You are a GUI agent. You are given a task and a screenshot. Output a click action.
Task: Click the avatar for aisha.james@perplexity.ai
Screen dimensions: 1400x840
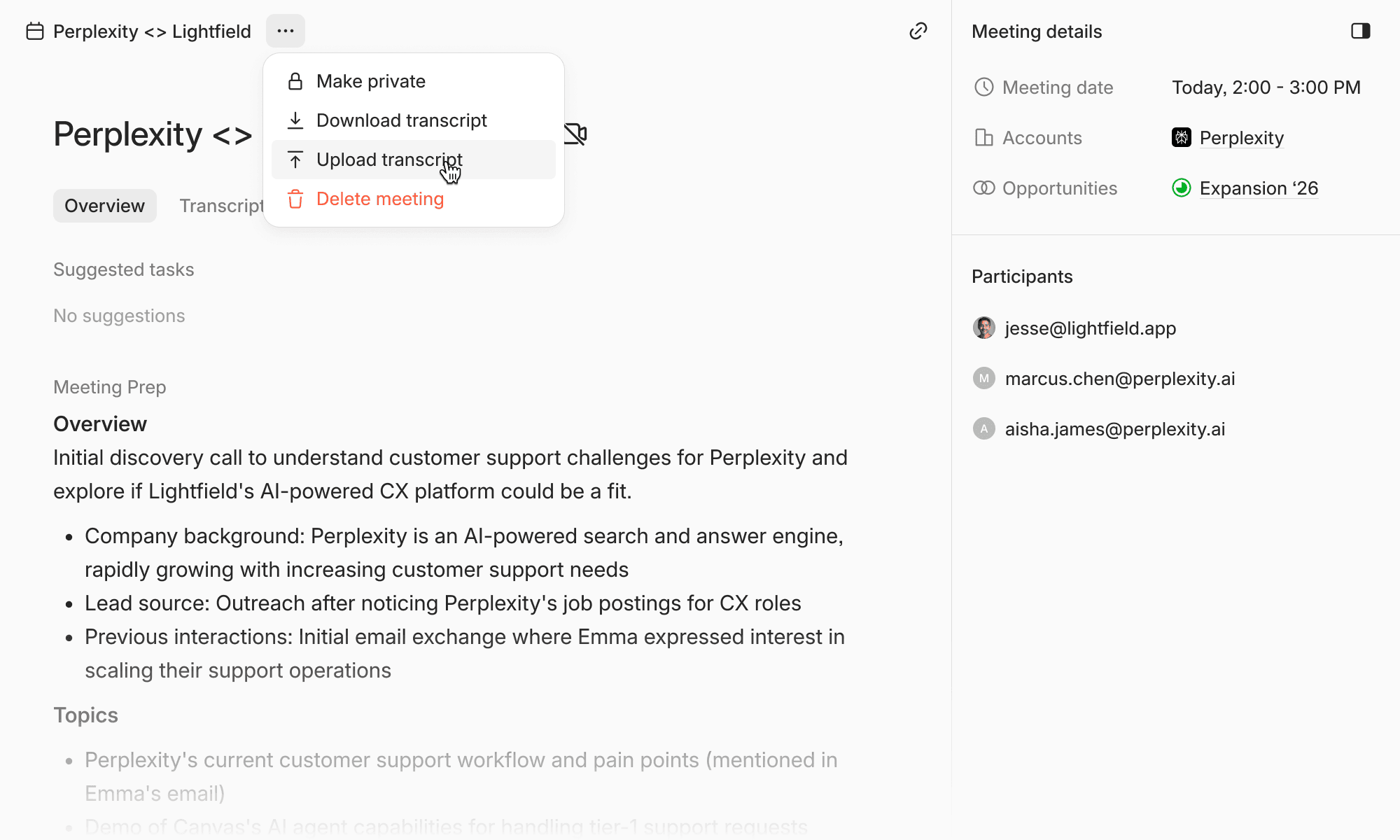(x=984, y=428)
